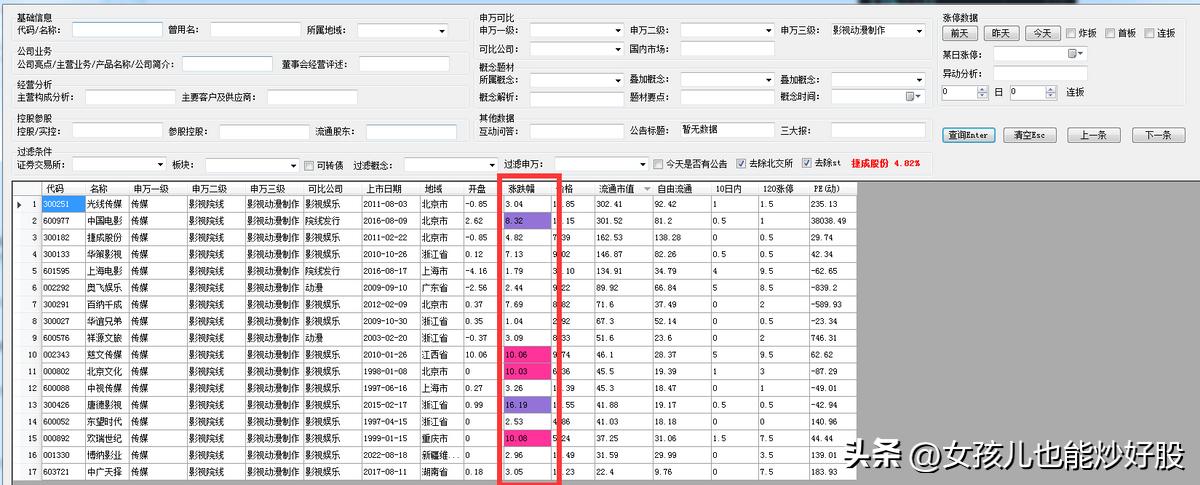Click the 下一条 button
Viewport: 1200px width, 485px height.
pyautogui.click(x=1158, y=135)
